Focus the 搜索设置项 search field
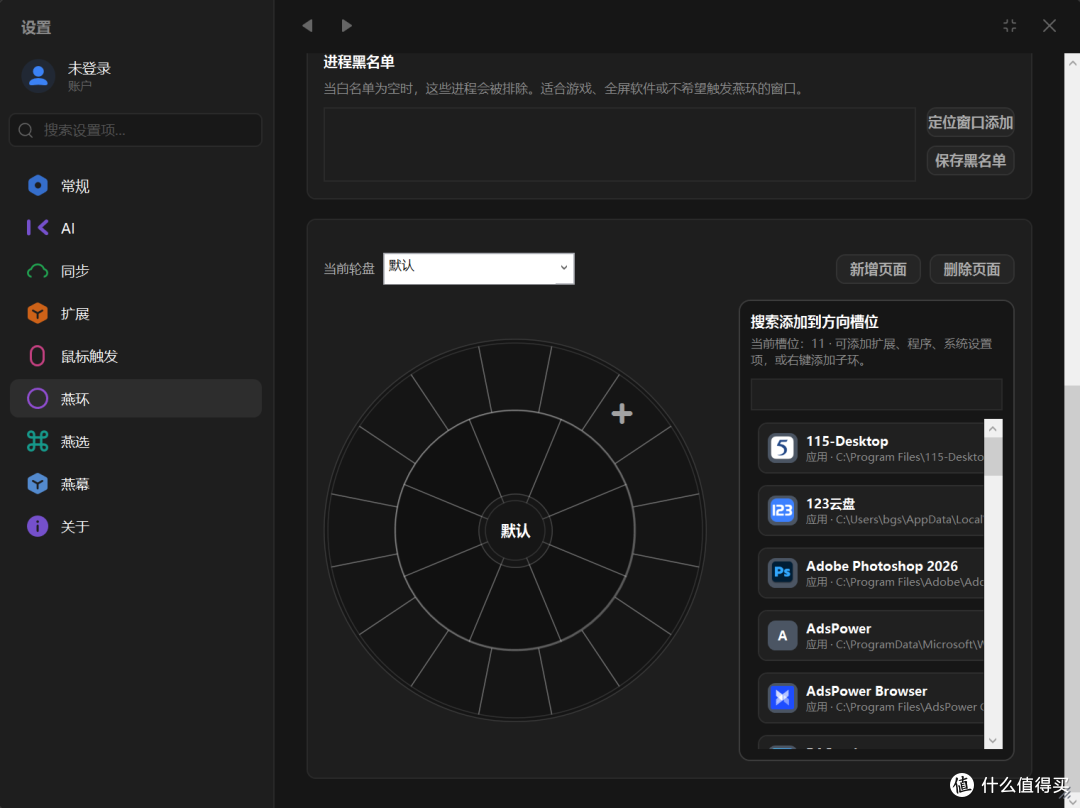The height and width of the screenshot is (808, 1080). (136, 130)
